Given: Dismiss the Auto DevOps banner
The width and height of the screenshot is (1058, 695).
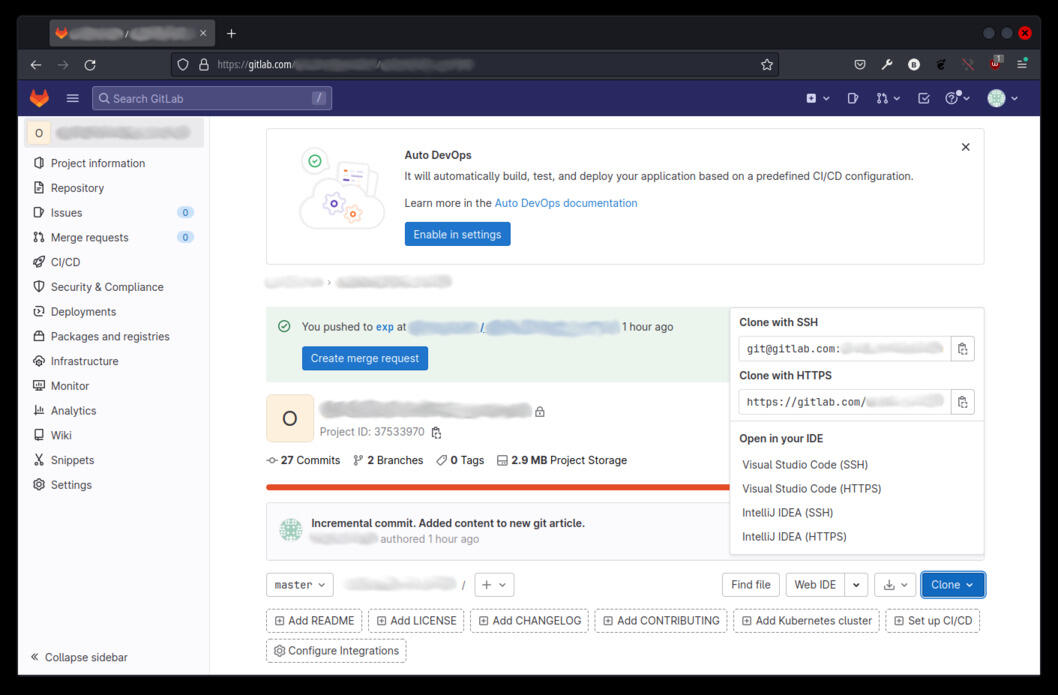Looking at the screenshot, I should [966, 147].
